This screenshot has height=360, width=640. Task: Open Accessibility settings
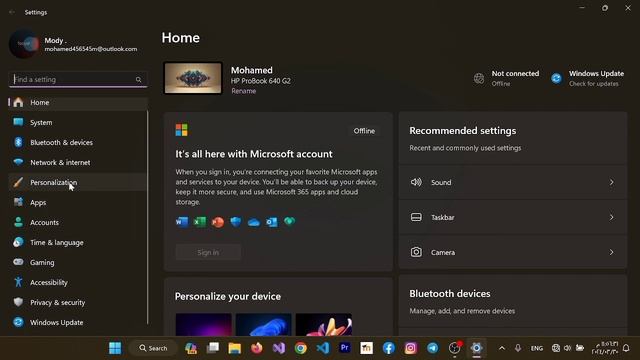[78, 282]
